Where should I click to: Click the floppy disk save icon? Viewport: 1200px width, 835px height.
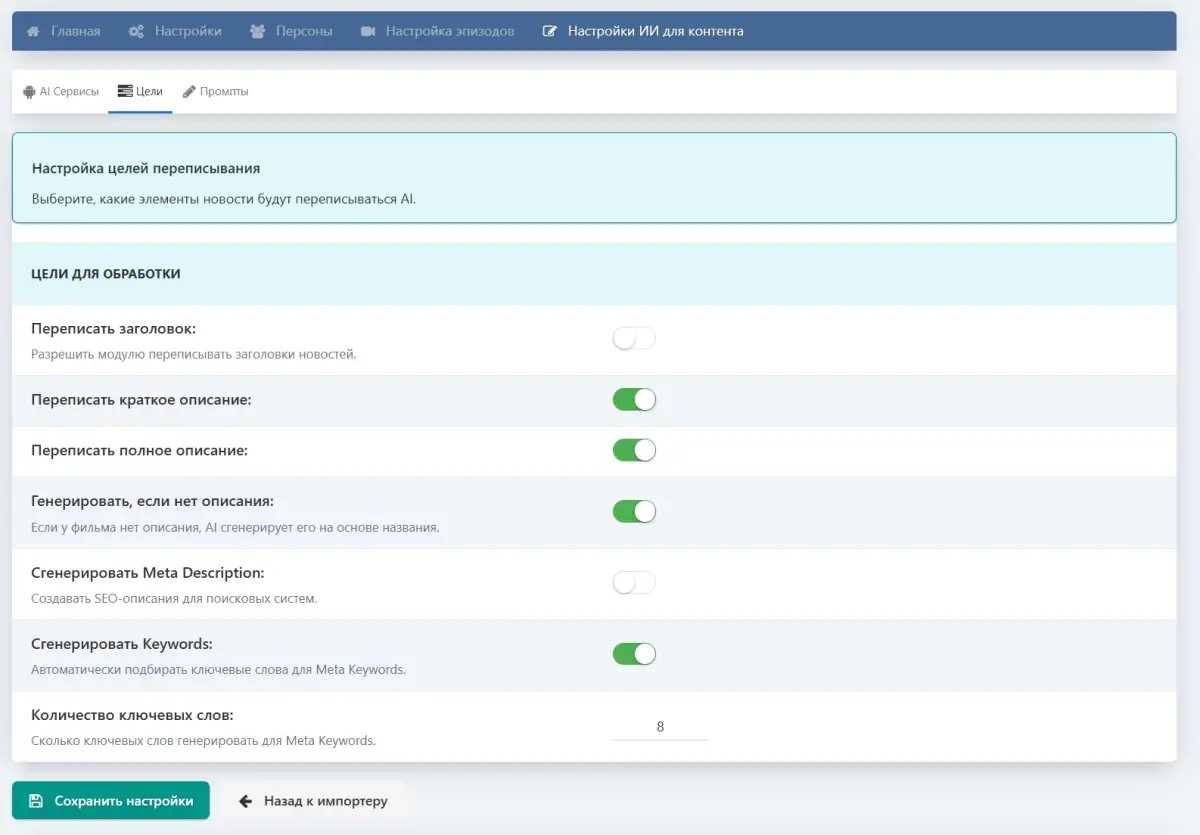36,801
